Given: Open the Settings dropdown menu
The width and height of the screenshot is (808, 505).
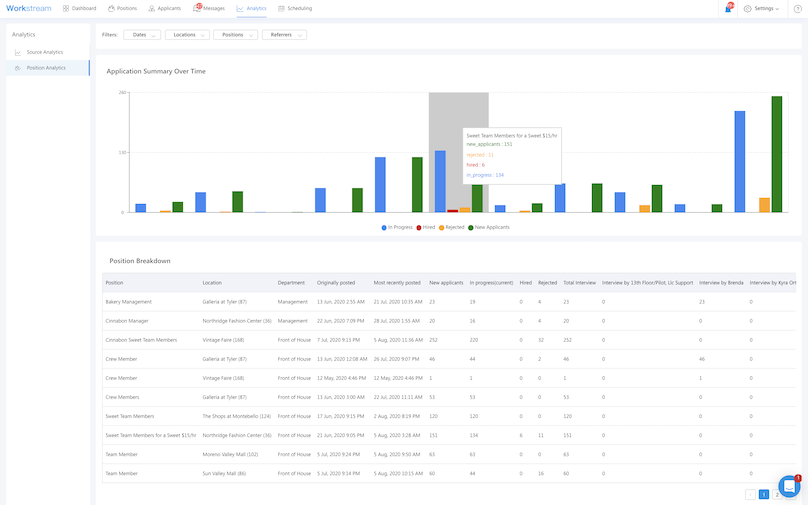Looking at the screenshot, I should point(762,8).
